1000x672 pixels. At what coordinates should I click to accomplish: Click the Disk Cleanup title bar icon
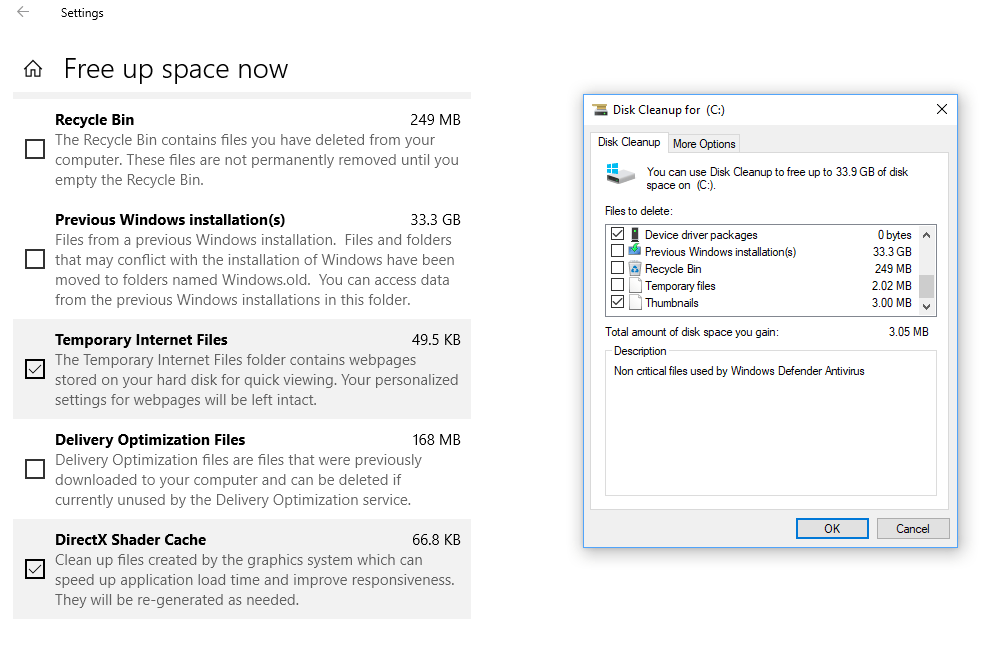point(600,110)
